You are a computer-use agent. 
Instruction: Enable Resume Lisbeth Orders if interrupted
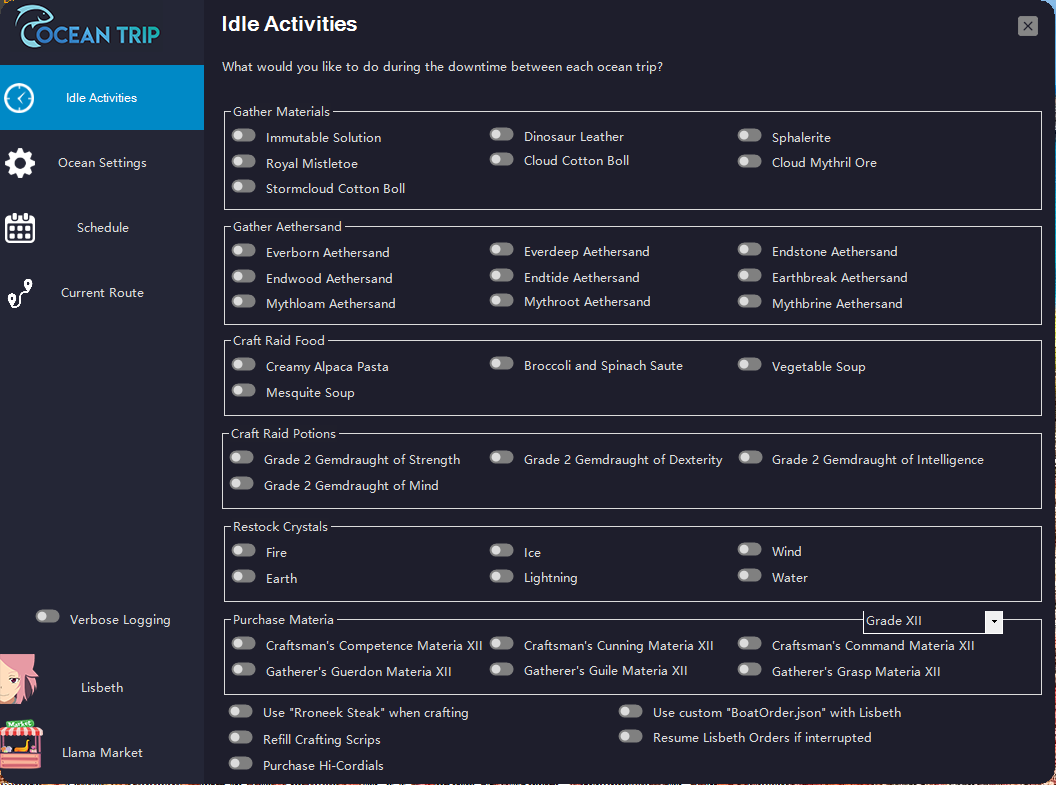pyautogui.click(x=630, y=737)
